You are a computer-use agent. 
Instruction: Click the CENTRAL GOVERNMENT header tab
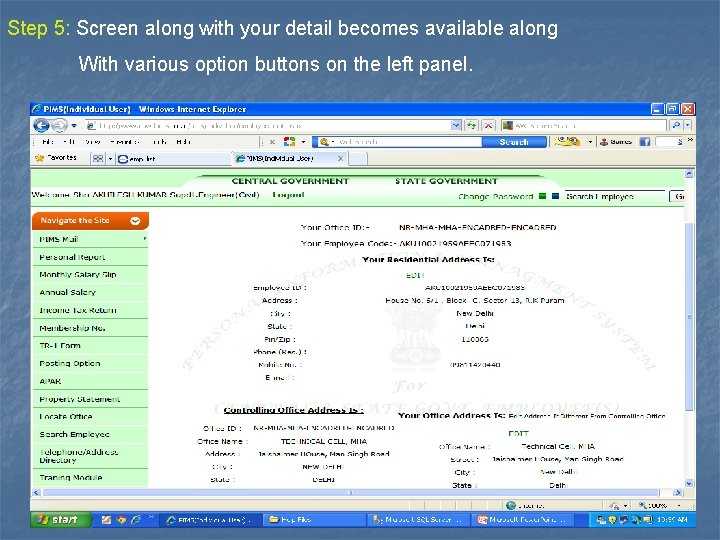pyautogui.click(x=290, y=181)
